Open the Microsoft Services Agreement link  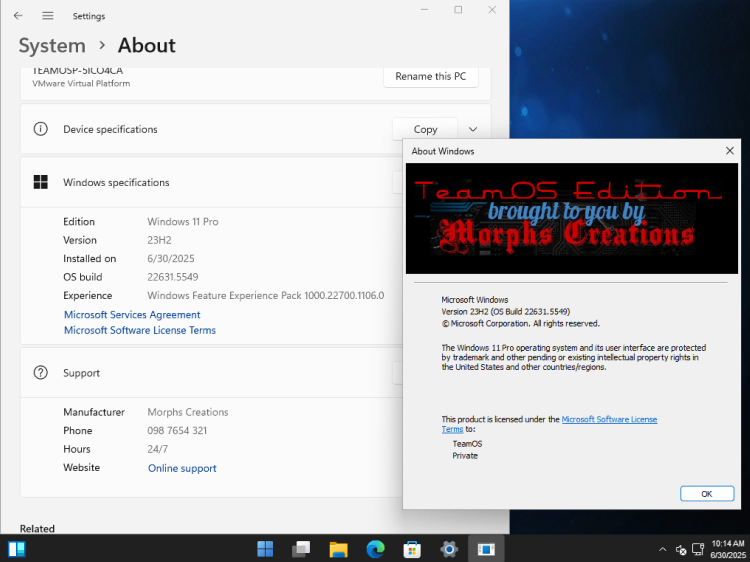(132, 315)
